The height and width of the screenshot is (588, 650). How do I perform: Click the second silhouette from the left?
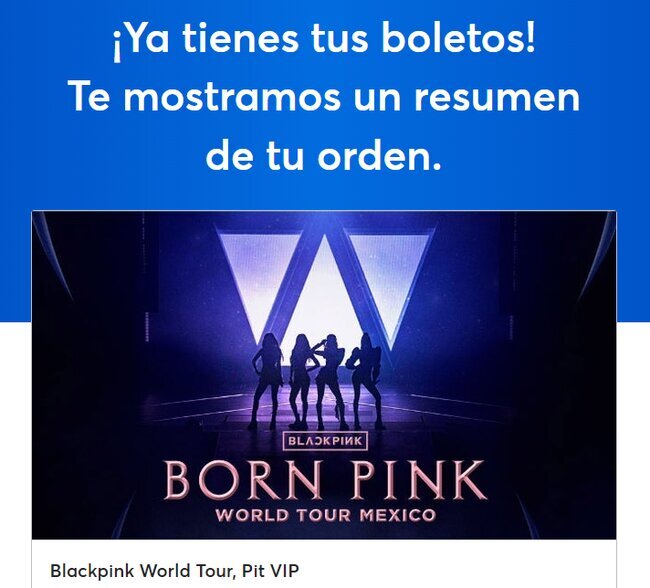(302, 381)
